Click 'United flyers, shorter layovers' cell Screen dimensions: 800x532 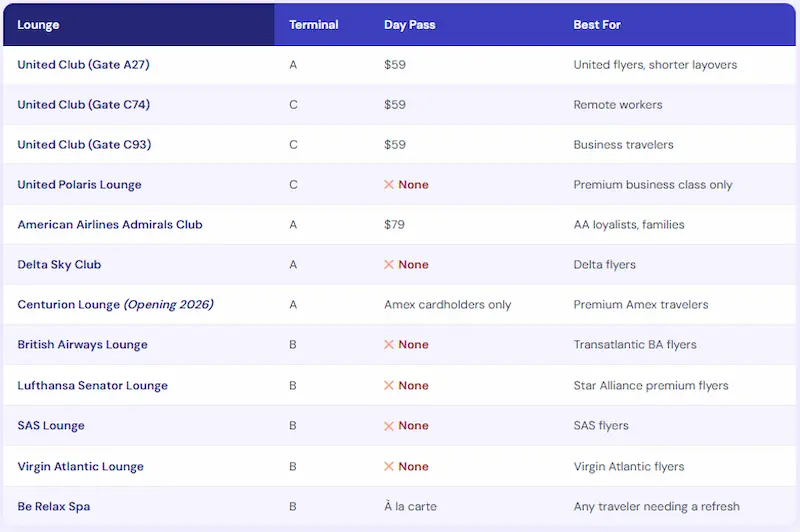[655, 65]
